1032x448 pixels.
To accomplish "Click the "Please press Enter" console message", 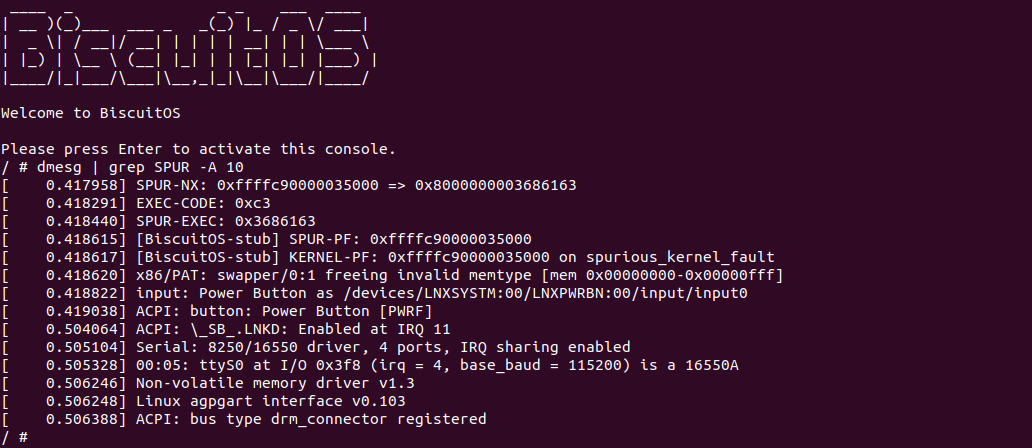I will [199, 149].
